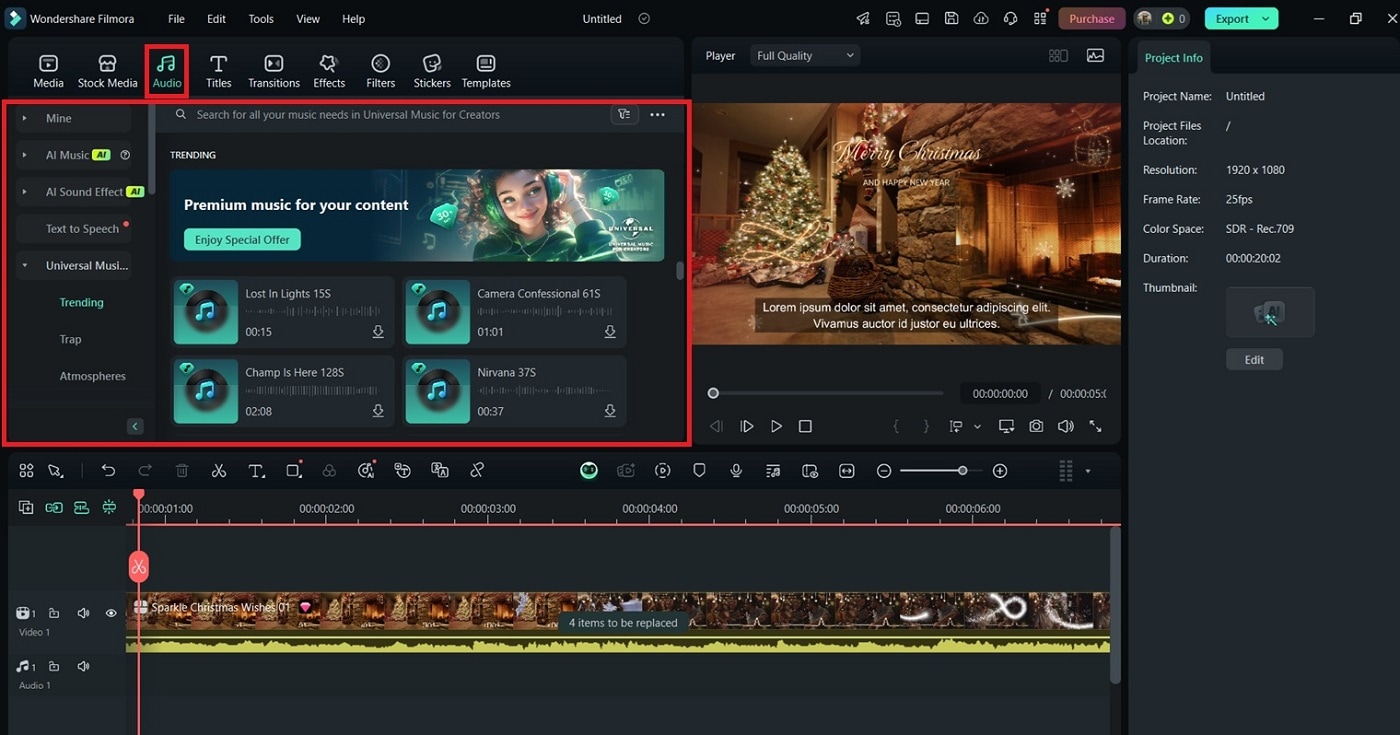Collapse the audio sidebar with the chevron

click(135, 427)
